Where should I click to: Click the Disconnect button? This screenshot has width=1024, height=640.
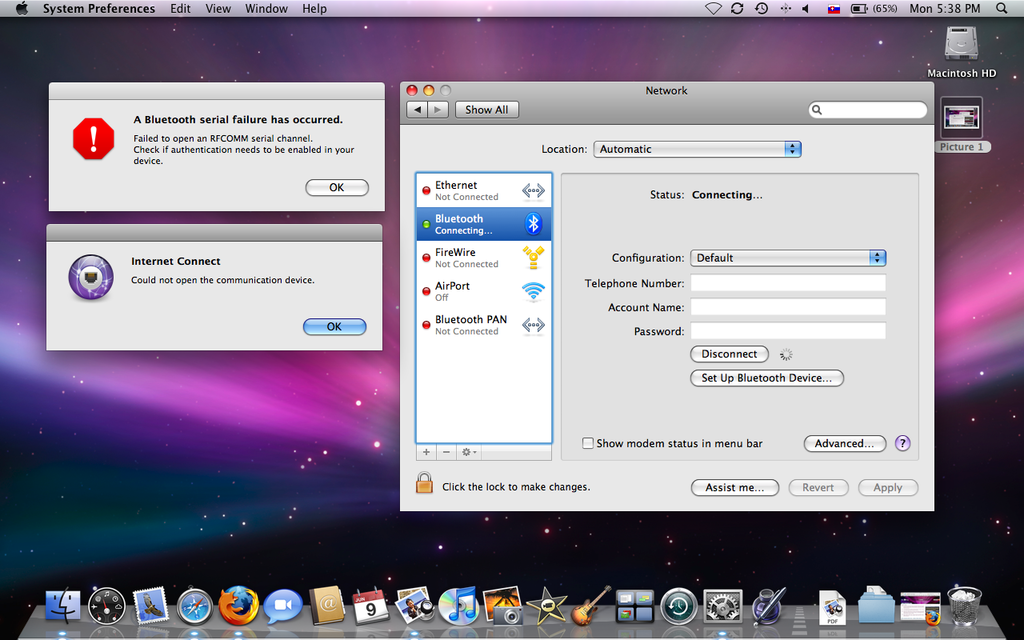(729, 354)
